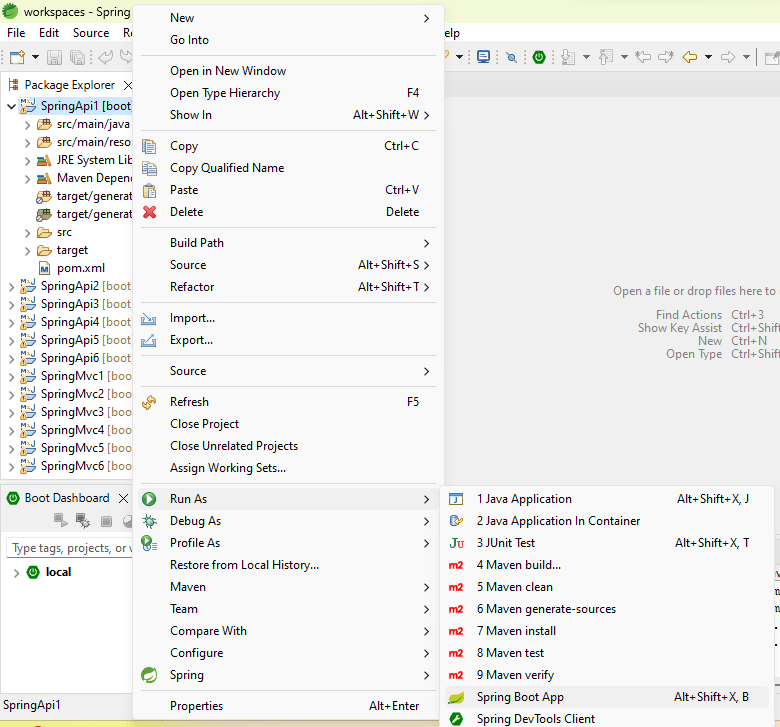Run 4 Maven build...

tap(606, 565)
